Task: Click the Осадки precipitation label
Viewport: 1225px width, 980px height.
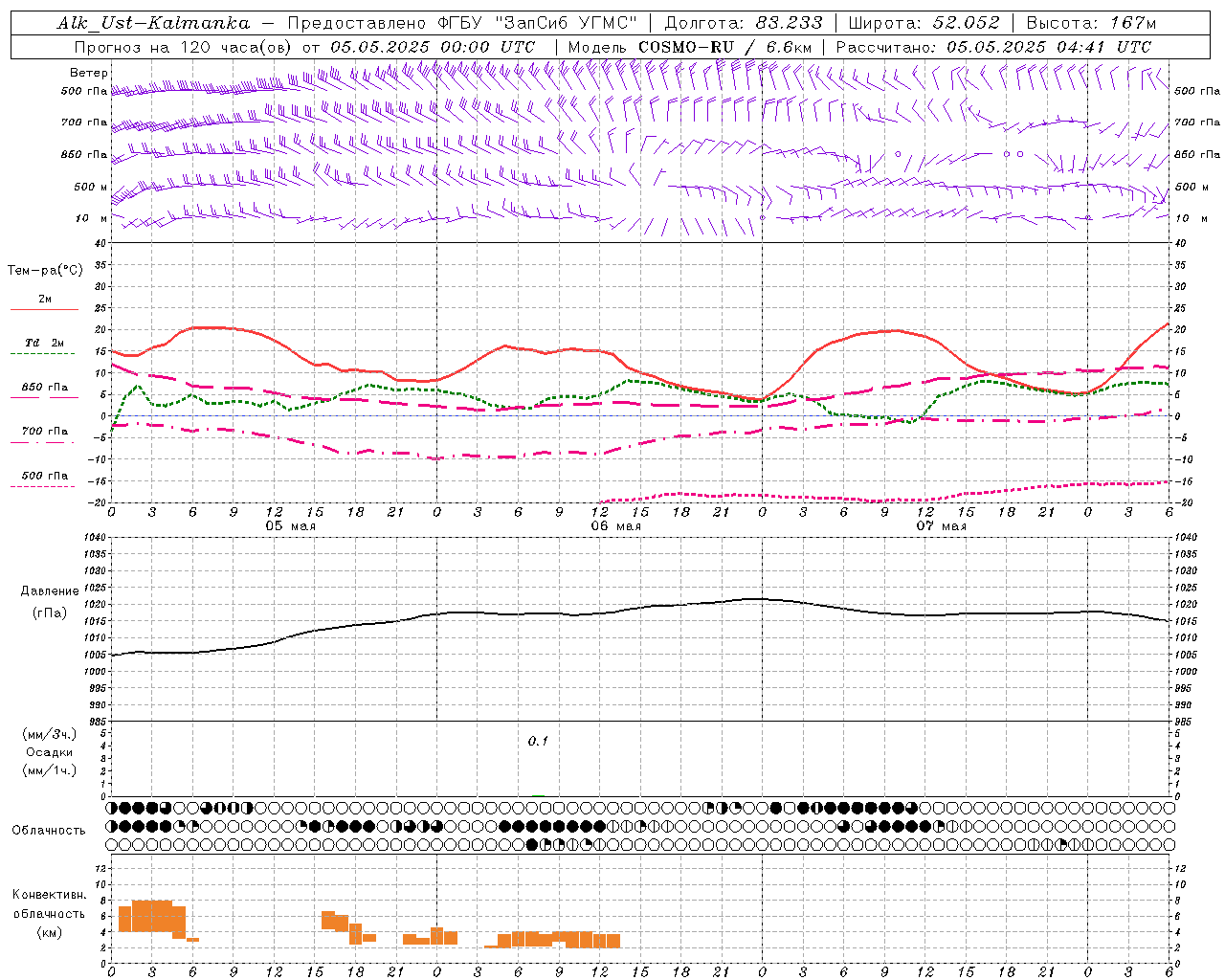Action: click(50, 752)
